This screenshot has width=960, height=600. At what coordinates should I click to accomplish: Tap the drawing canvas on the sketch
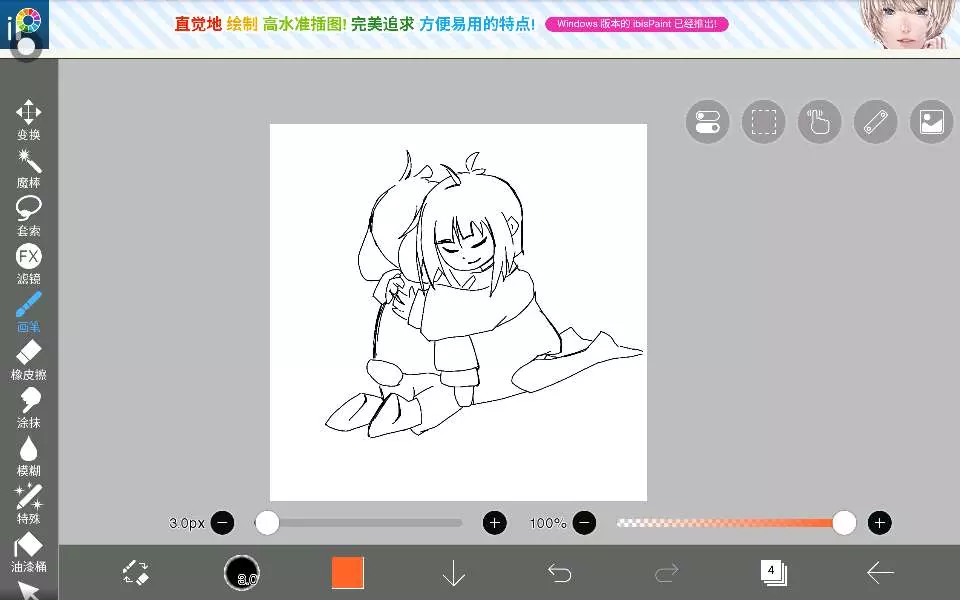459,312
